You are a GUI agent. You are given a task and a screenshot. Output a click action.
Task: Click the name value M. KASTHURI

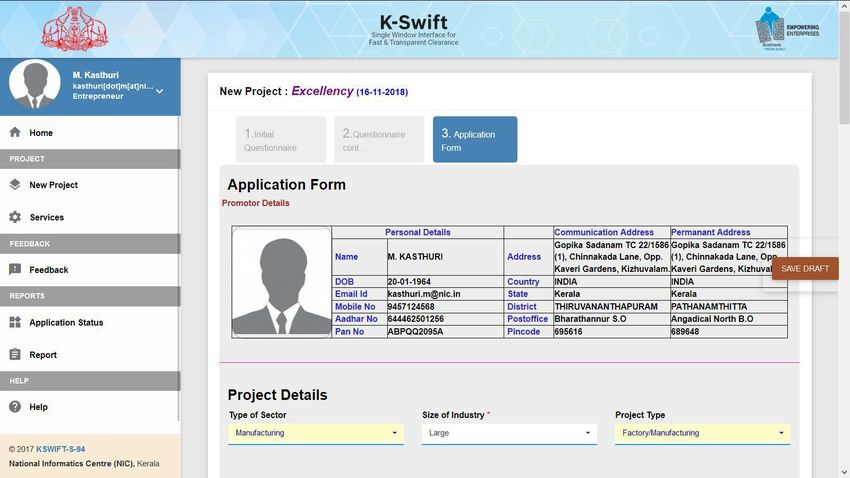445,257
